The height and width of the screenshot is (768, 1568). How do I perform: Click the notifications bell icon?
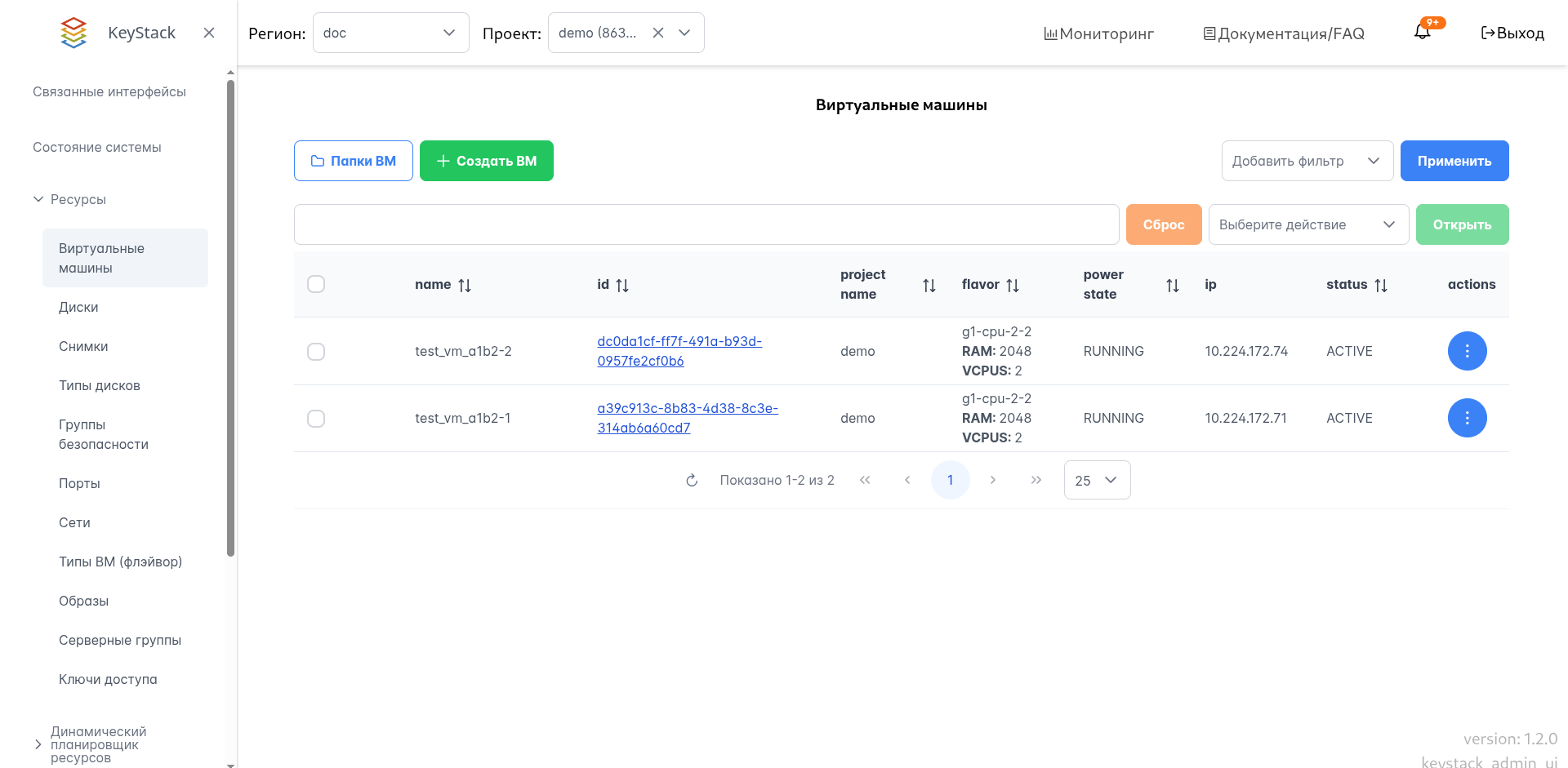point(1422,33)
